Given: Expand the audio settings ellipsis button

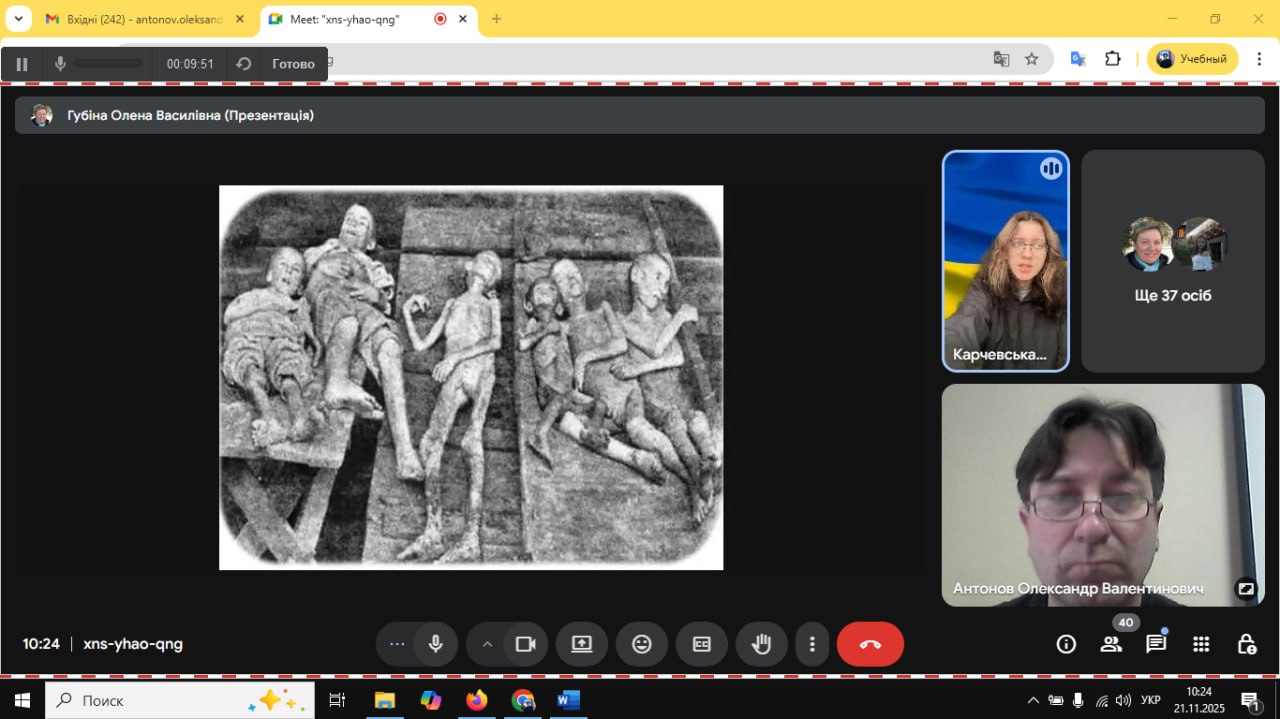Looking at the screenshot, I should [x=397, y=644].
